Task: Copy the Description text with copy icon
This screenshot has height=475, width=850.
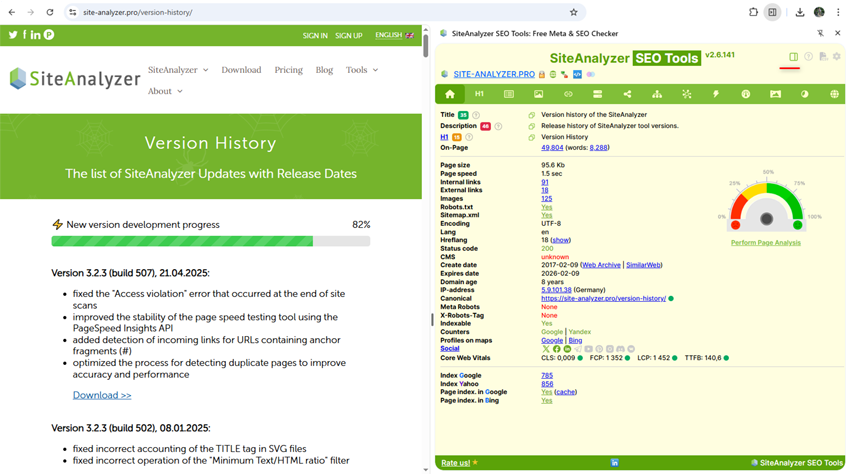Action: coord(532,126)
